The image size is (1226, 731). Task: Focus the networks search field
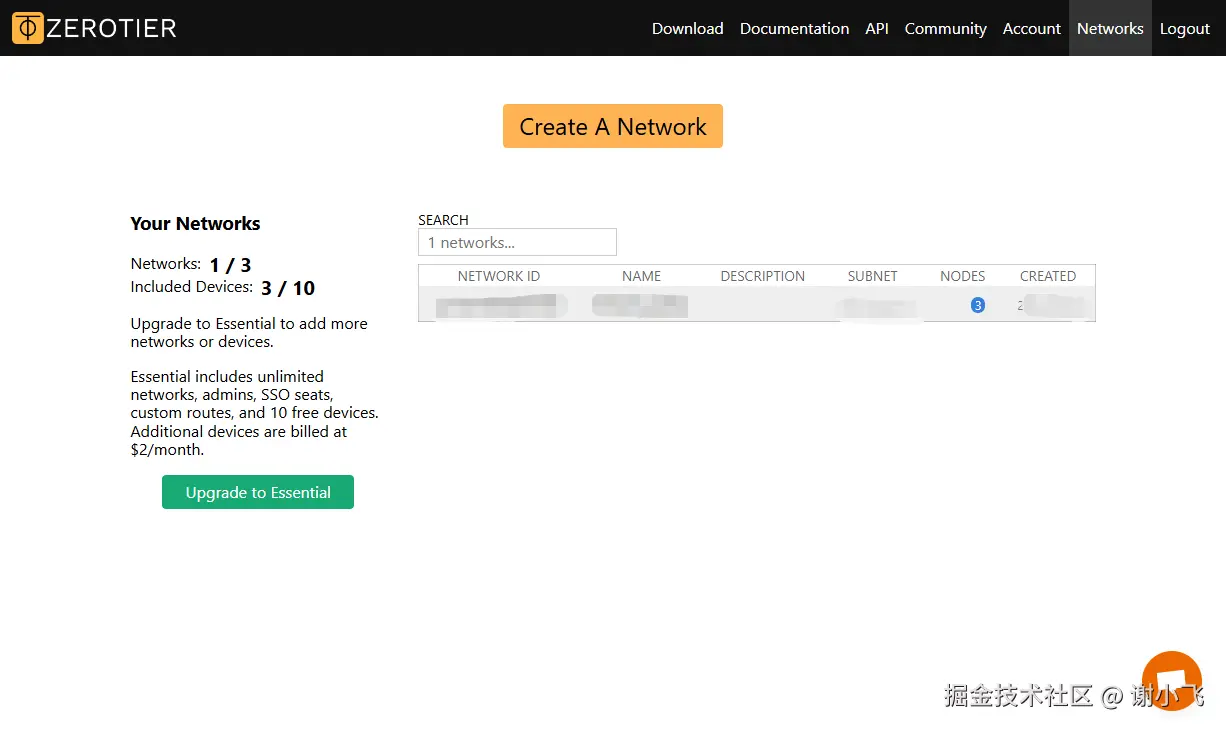point(517,242)
